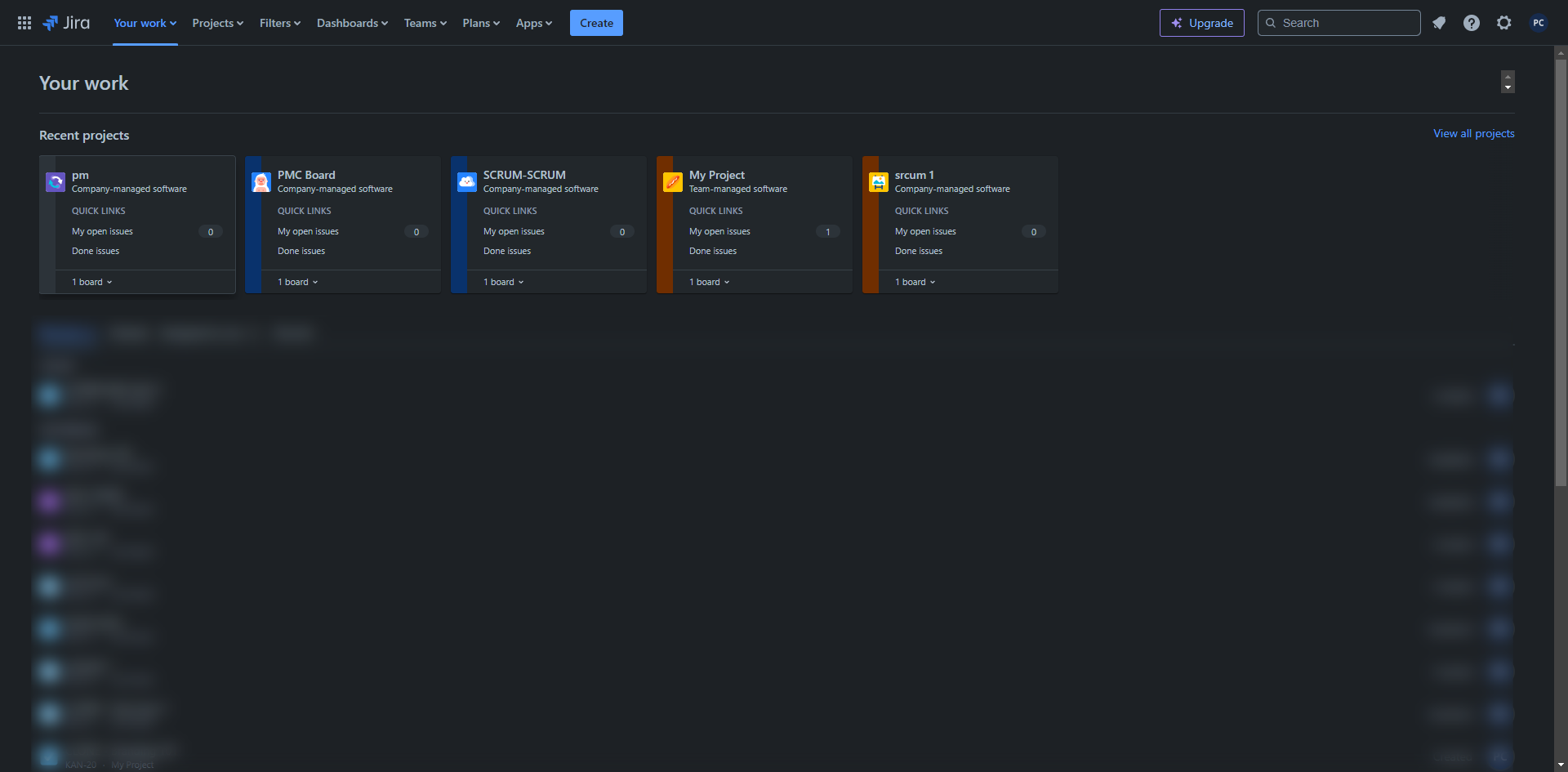Viewport: 1568px width, 772px height.
Task: Open the My Project title link
Action: (717, 175)
